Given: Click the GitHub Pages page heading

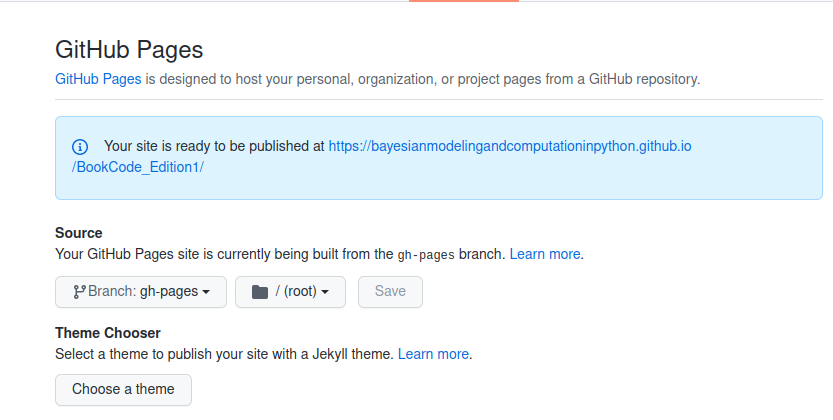Looking at the screenshot, I should point(129,50).
